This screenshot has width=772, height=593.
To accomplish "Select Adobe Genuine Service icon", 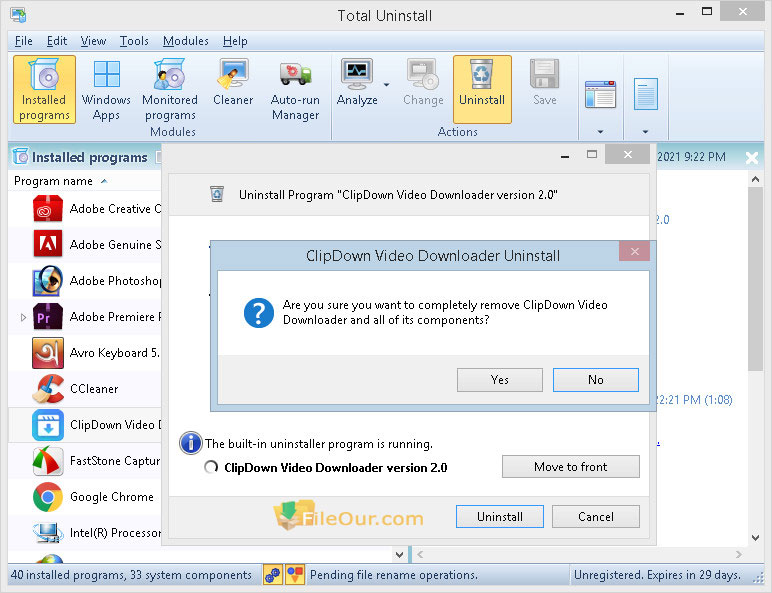I will [48, 244].
